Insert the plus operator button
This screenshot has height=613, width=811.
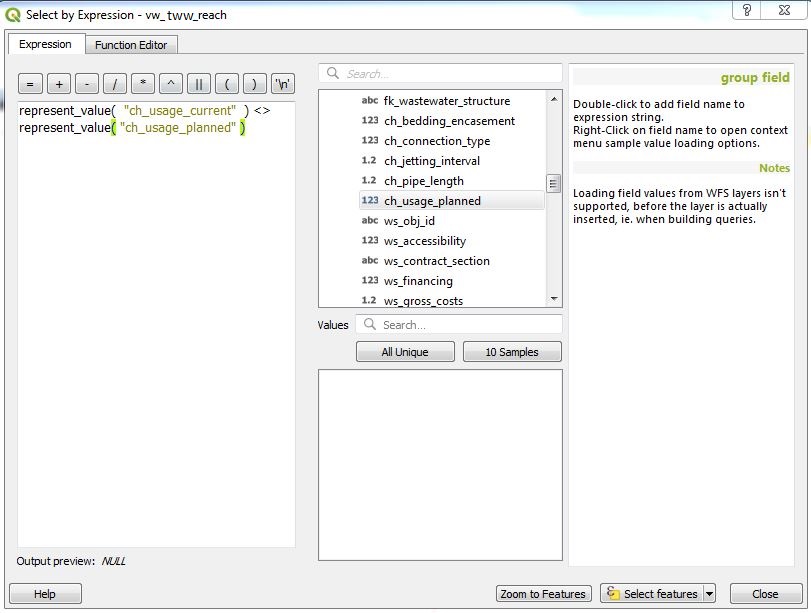pyautogui.click(x=59, y=84)
